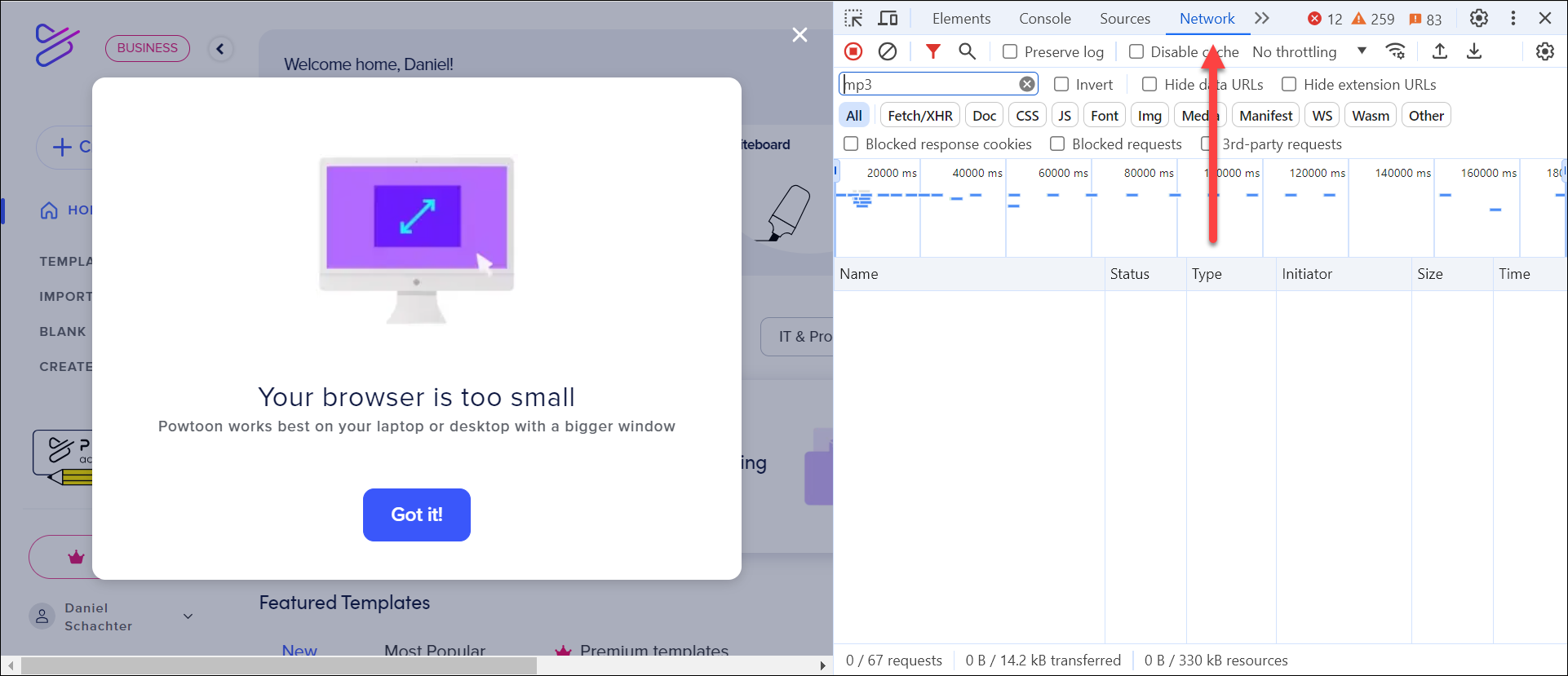Click the scrollbar right arrow

(823, 665)
